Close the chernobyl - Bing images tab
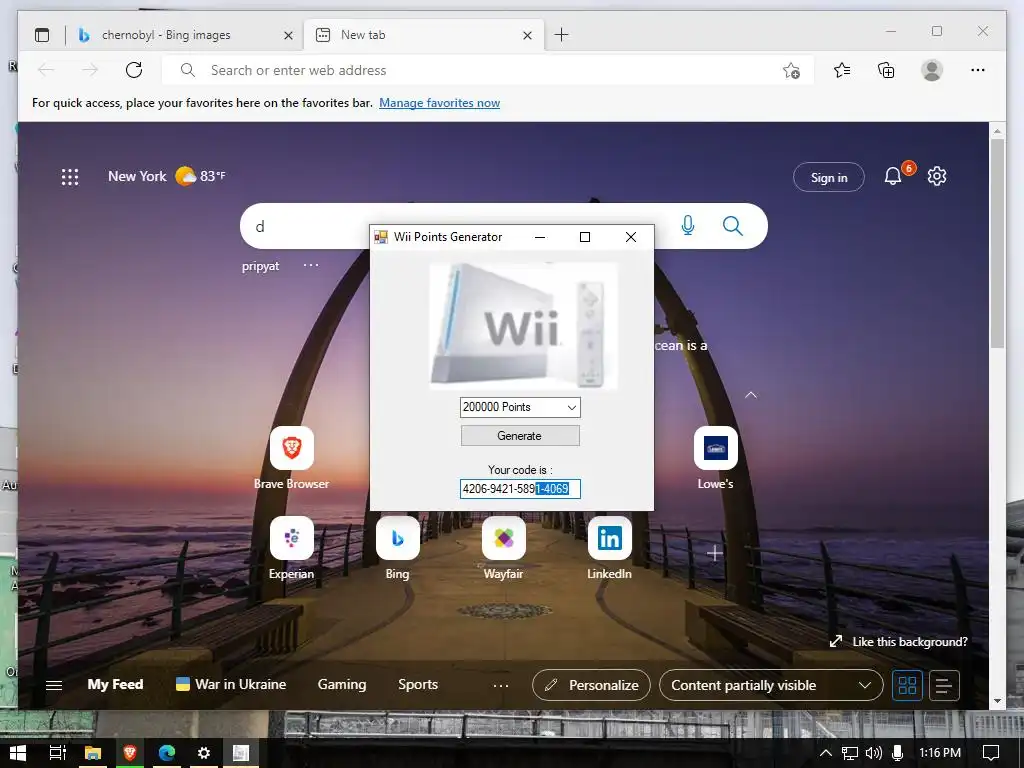This screenshot has width=1024, height=768. click(x=288, y=35)
